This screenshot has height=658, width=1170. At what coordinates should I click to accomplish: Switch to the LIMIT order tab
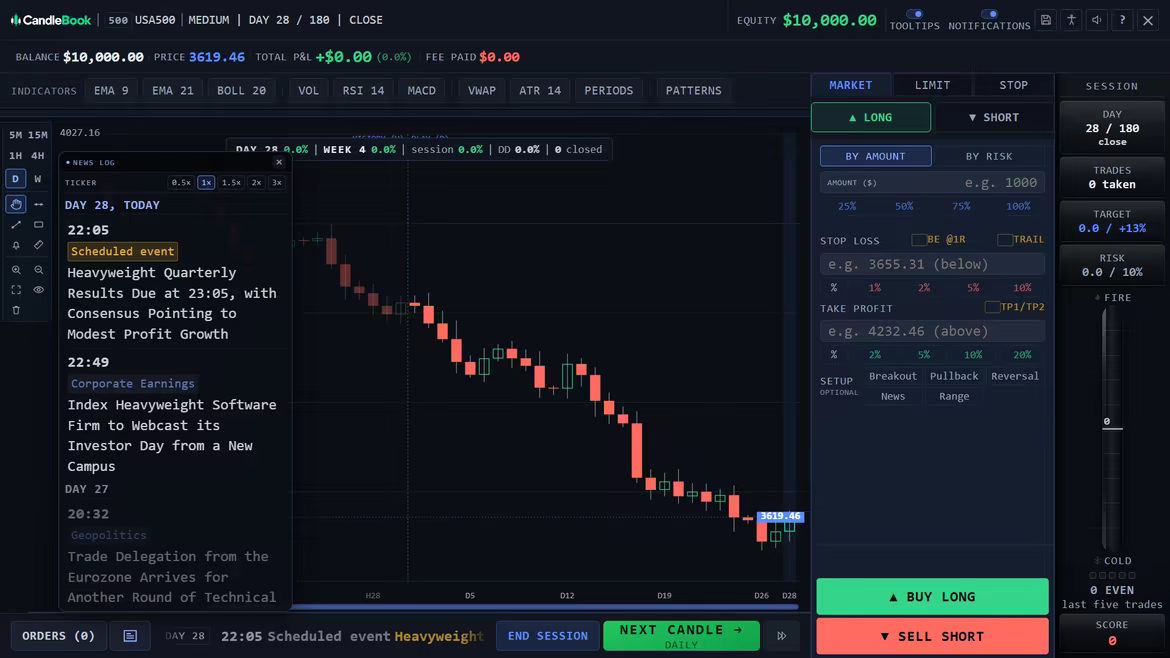pos(933,85)
